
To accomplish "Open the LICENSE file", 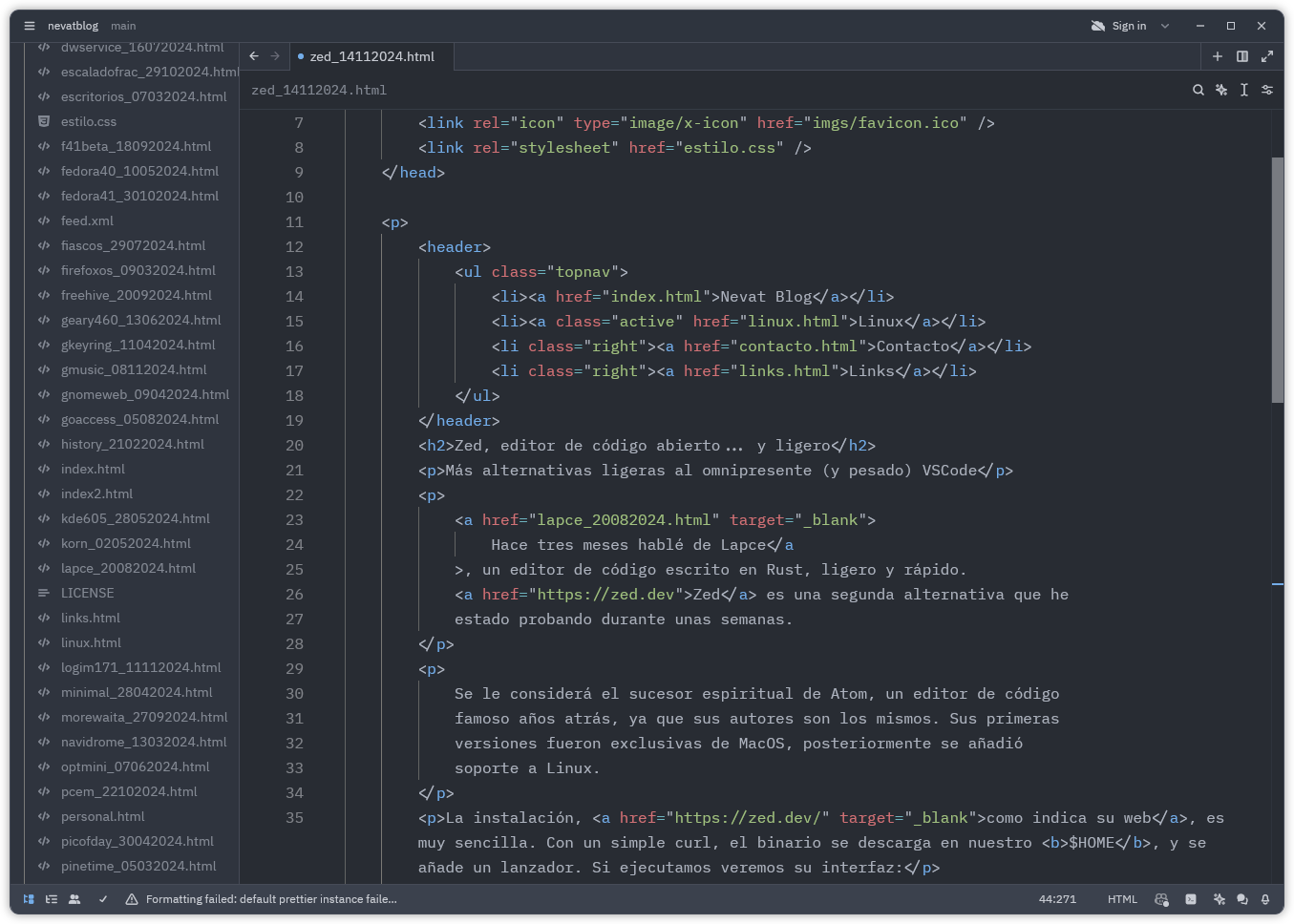I will [87, 593].
